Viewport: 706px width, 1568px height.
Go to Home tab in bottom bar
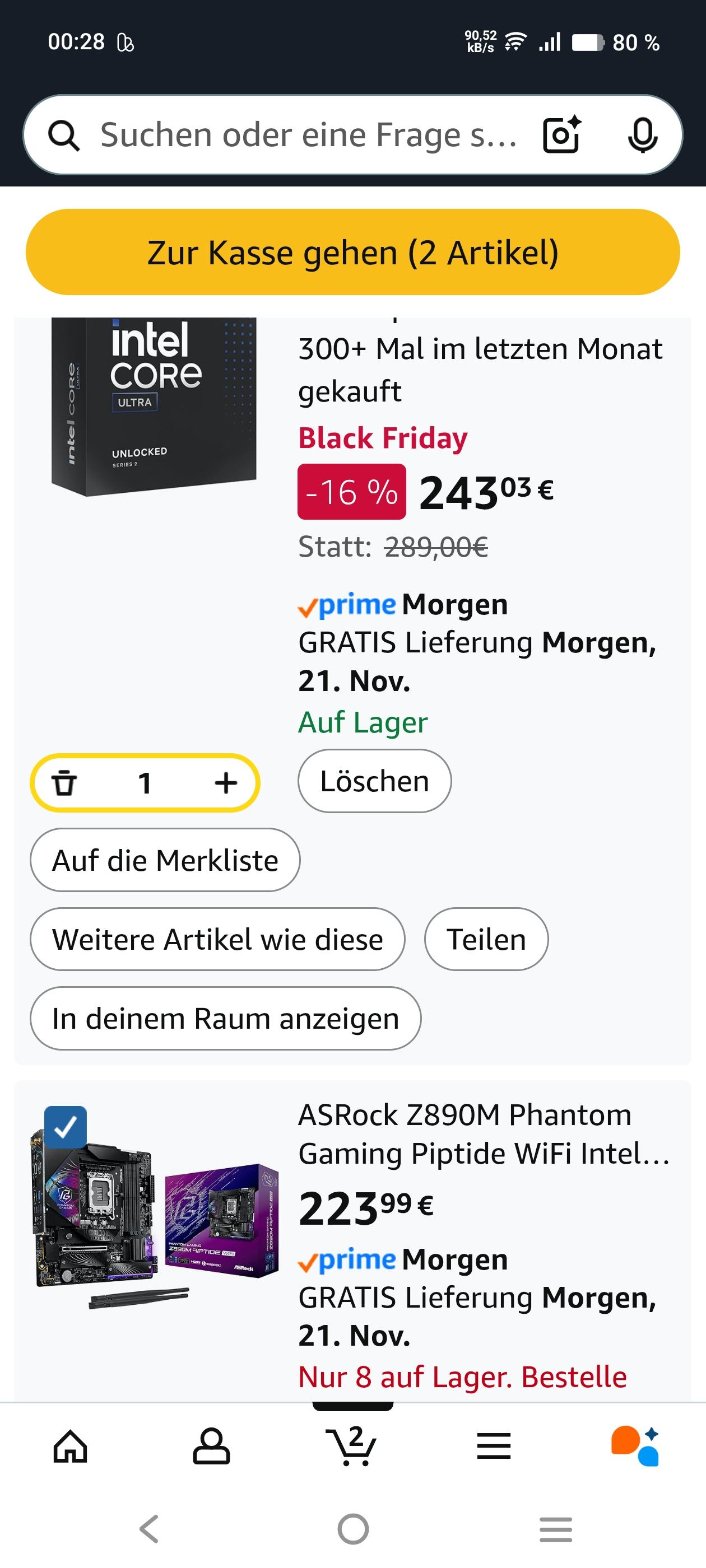[x=71, y=1446]
